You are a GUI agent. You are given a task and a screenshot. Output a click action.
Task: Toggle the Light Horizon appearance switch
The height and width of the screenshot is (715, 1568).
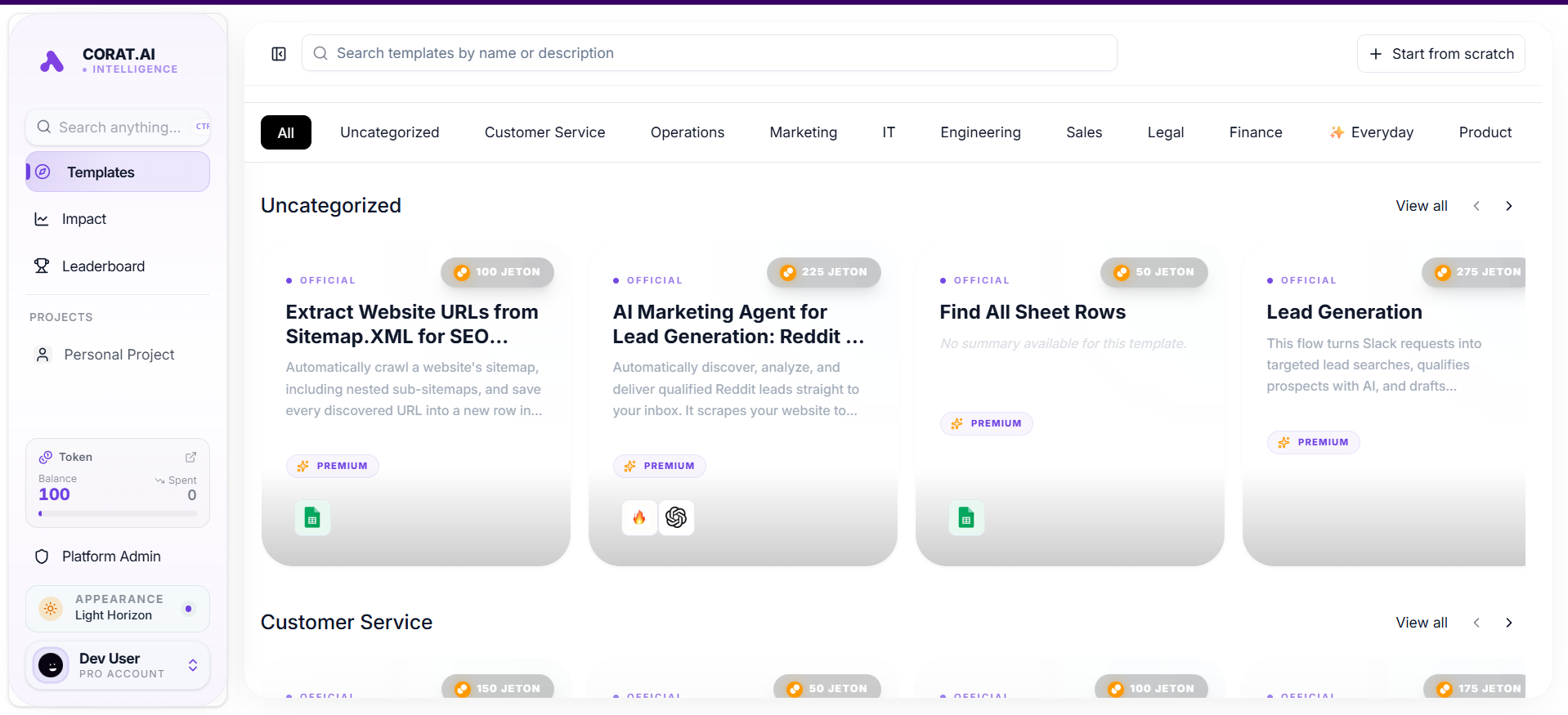(x=189, y=609)
